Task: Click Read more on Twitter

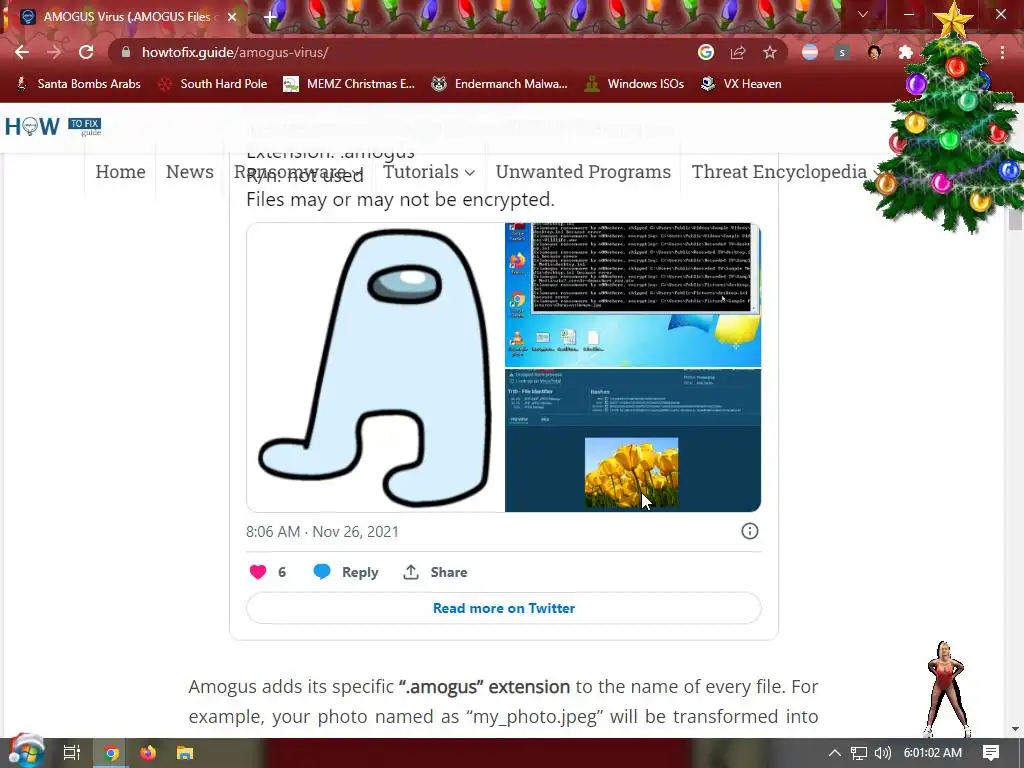Action: [x=504, y=608]
